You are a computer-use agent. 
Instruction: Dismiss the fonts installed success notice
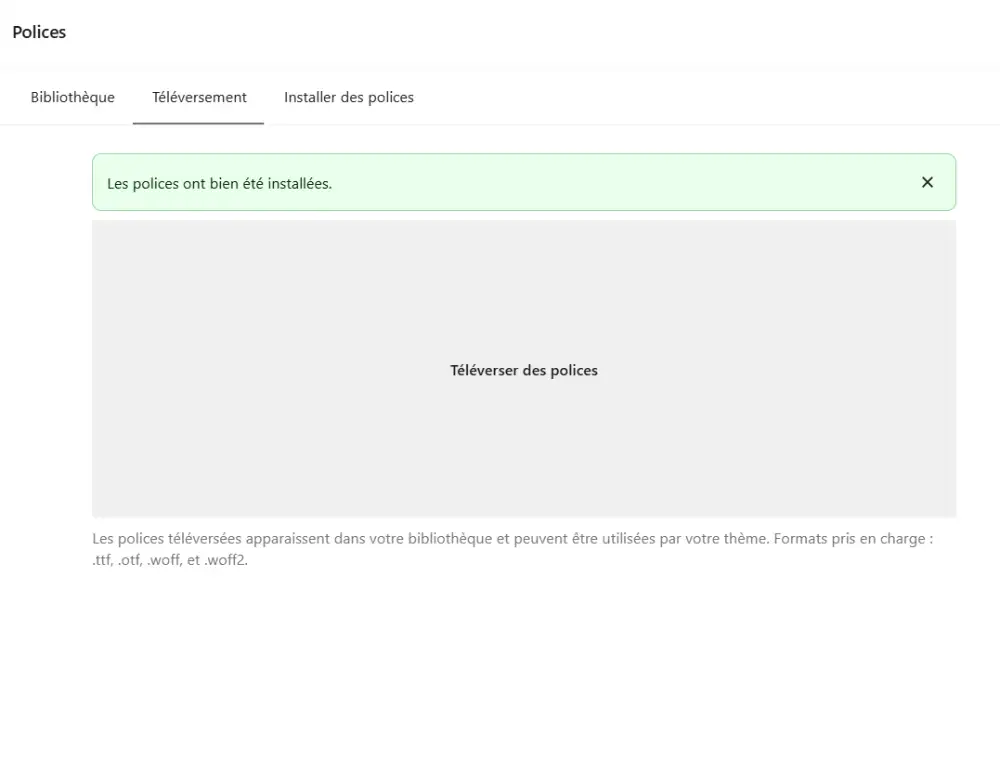pyautogui.click(x=927, y=182)
